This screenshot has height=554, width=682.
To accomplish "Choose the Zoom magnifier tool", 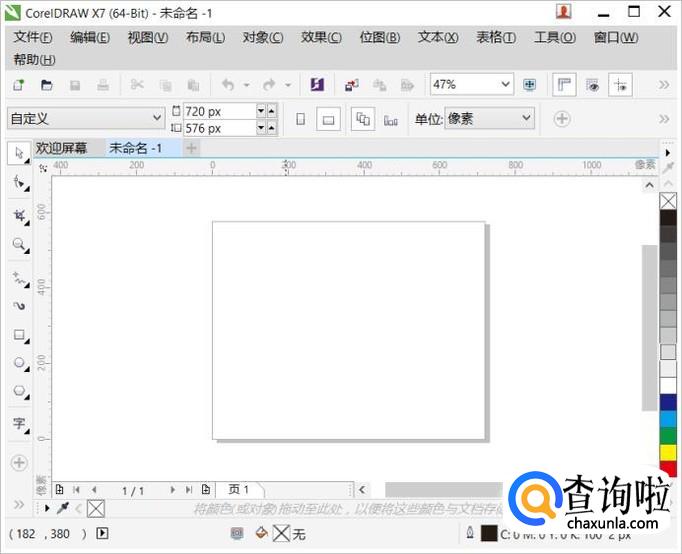I will coord(19,244).
